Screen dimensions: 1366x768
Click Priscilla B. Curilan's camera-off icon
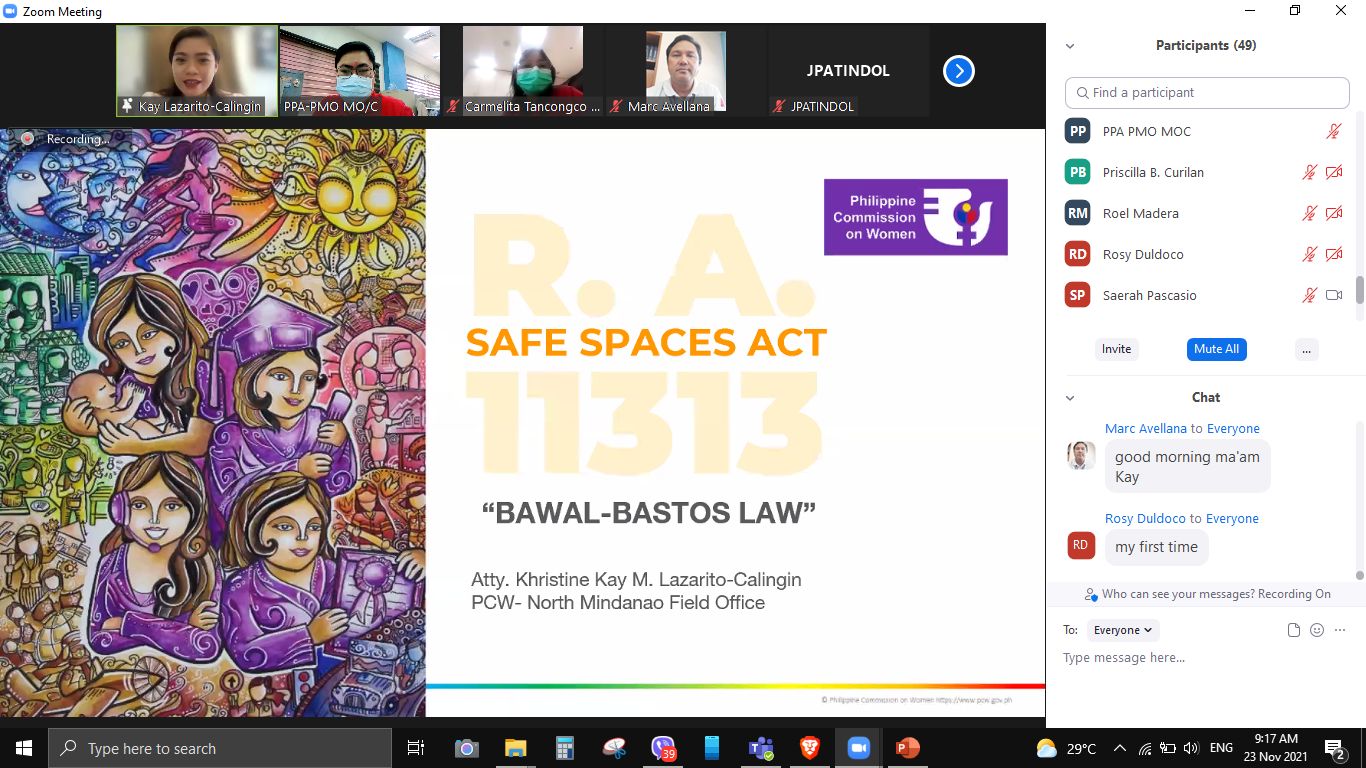(x=1333, y=172)
